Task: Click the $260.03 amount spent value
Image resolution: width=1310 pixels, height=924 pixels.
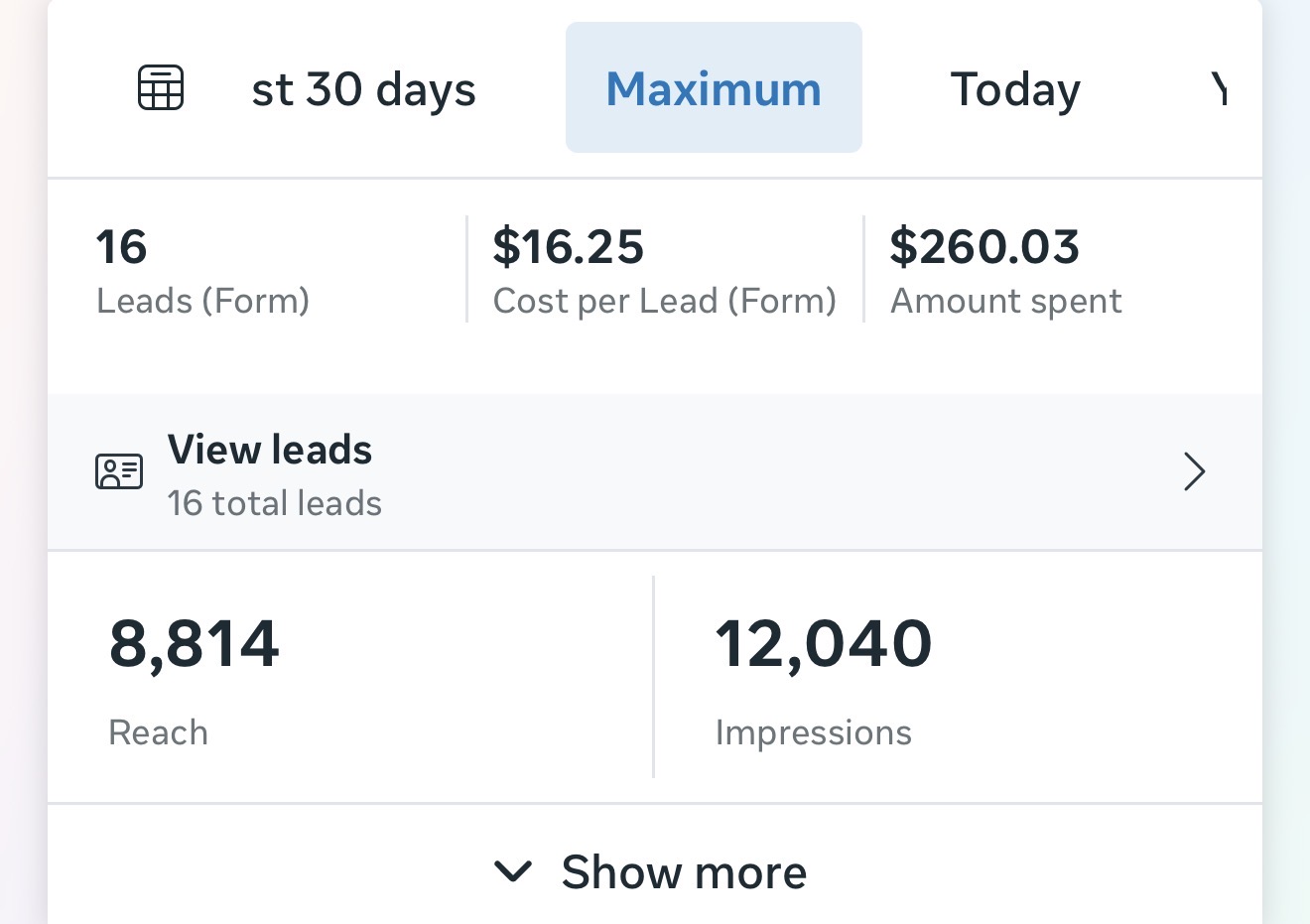Action: pyautogui.click(x=983, y=247)
